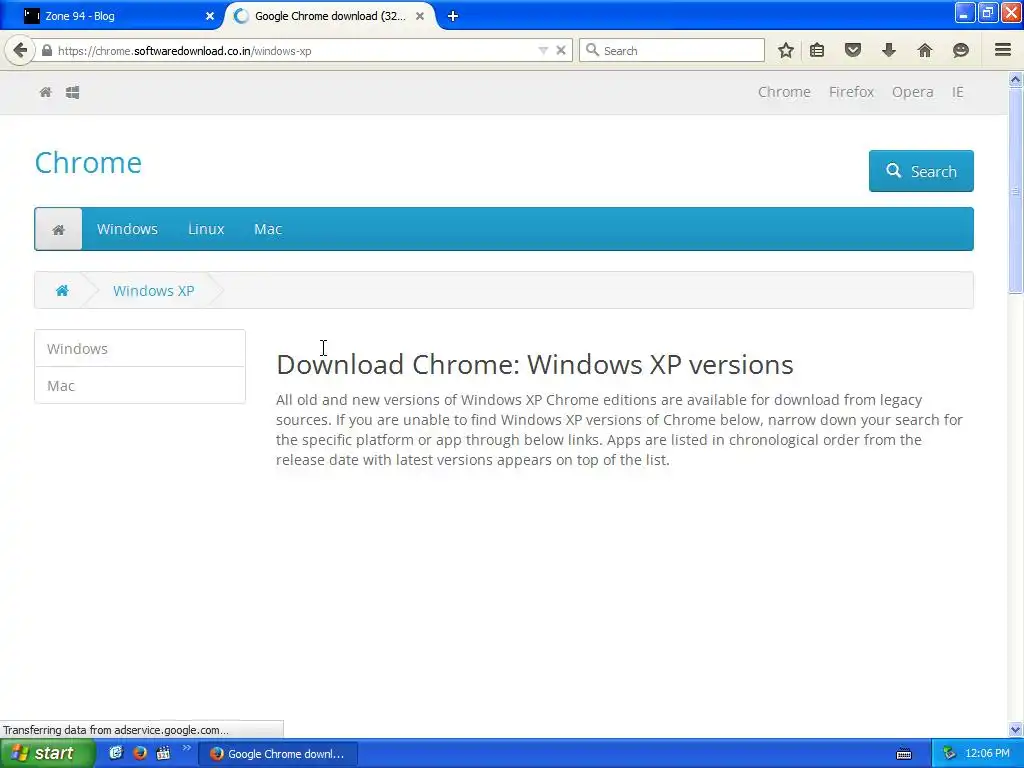Click the home icon in blue menu bar
The width and height of the screenshot is (1024, 768).
click(58, 229)
